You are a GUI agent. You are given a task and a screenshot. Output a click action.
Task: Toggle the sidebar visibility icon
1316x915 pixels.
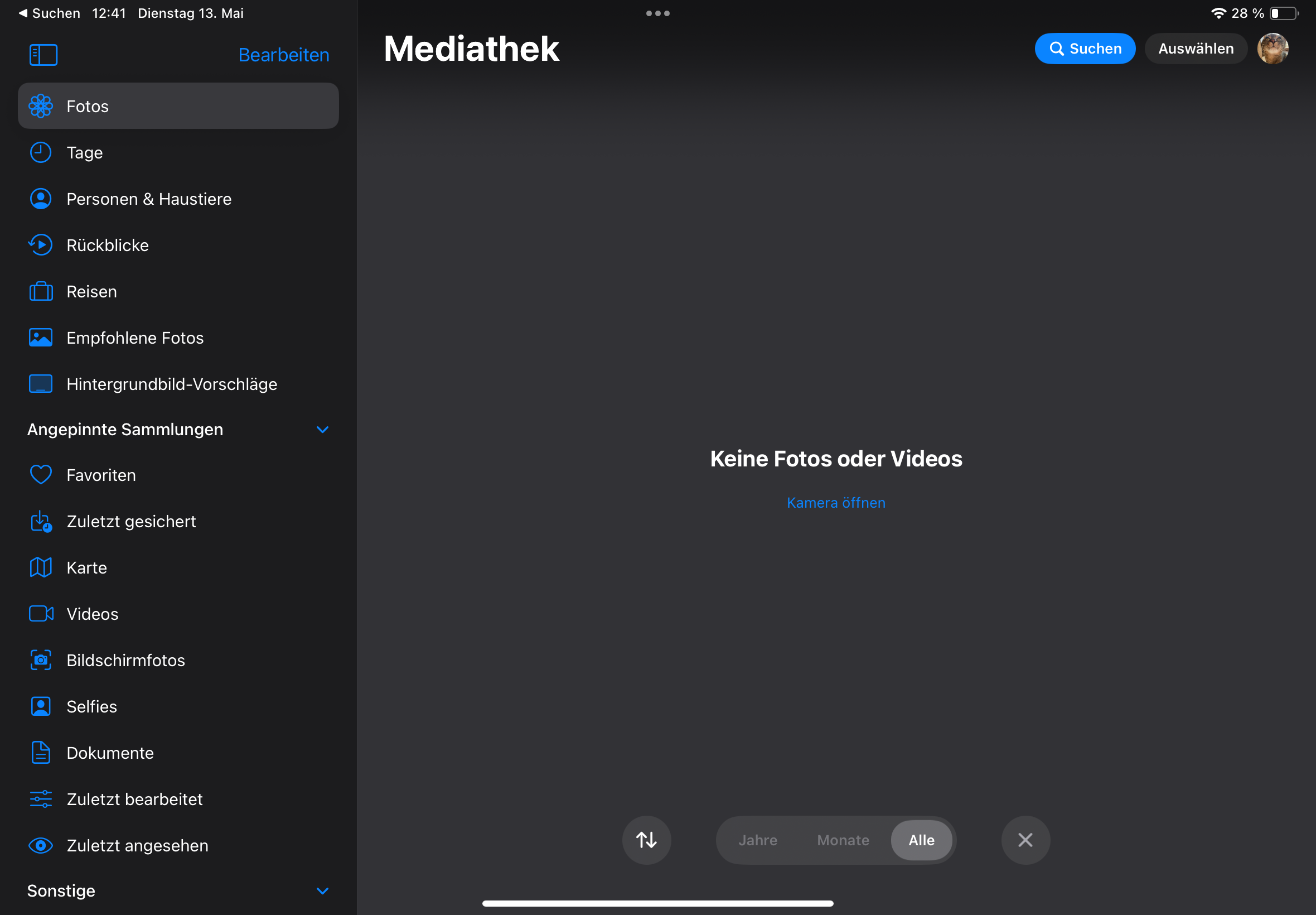43,55
